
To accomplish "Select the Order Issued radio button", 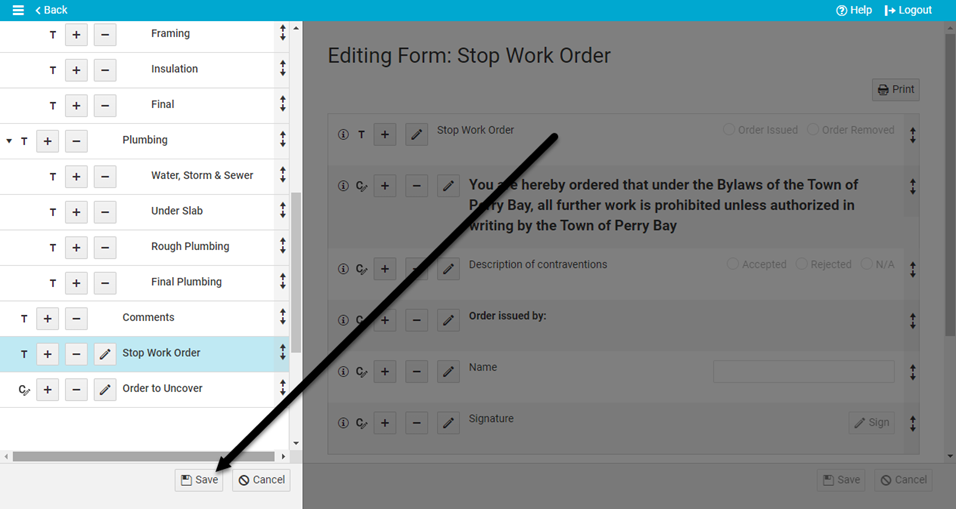I will coord(729,129).
